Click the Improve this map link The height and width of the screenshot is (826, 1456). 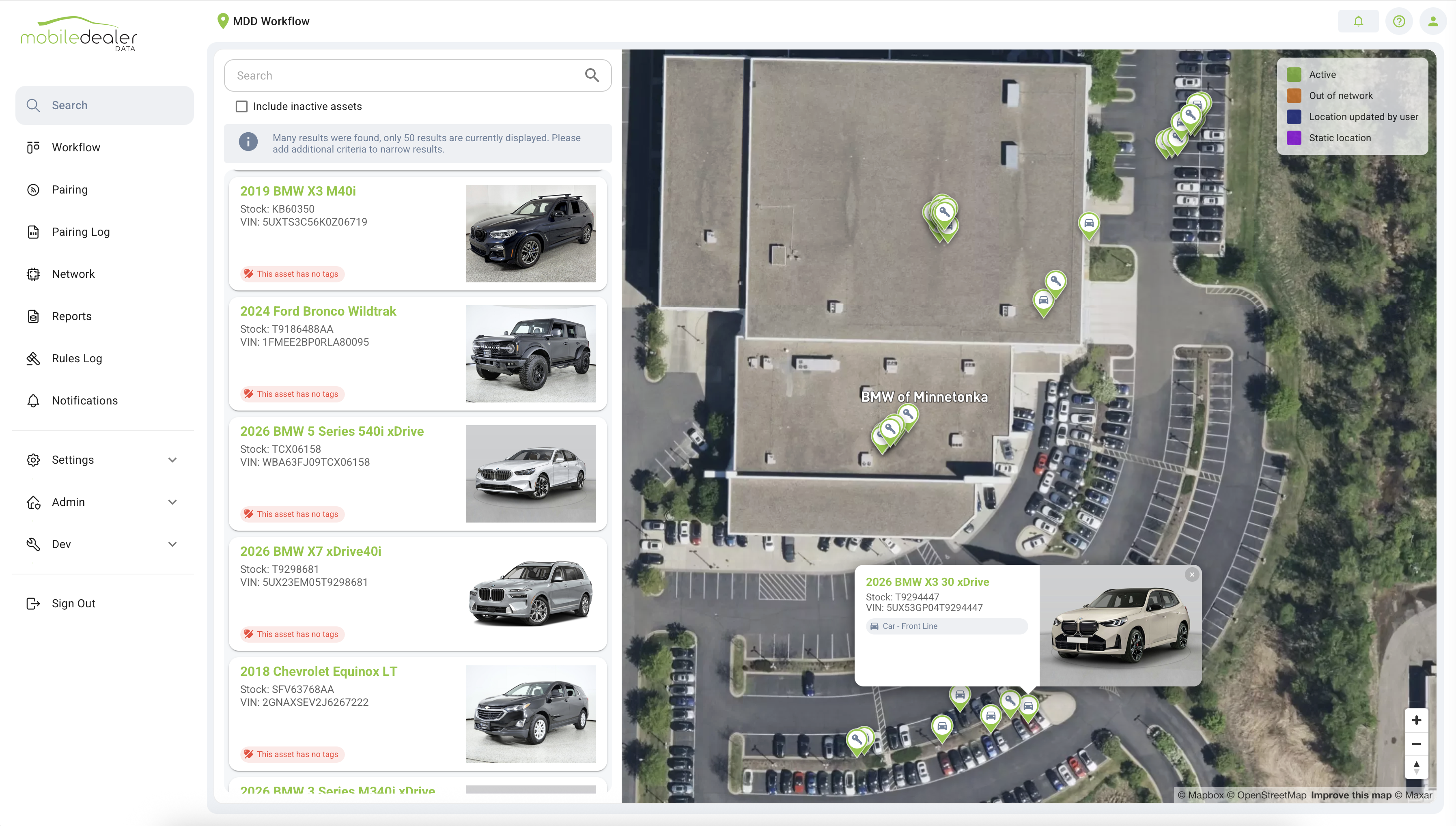(x=1350, y=795)
